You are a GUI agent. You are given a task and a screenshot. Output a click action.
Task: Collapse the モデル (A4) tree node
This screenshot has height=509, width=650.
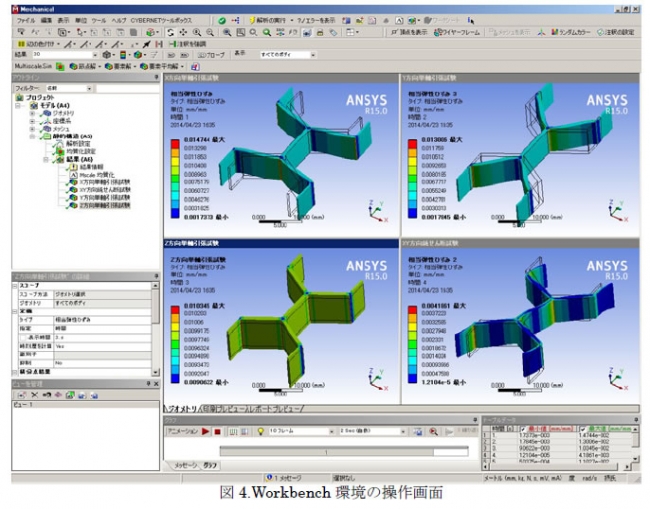(x=17, y=105)
